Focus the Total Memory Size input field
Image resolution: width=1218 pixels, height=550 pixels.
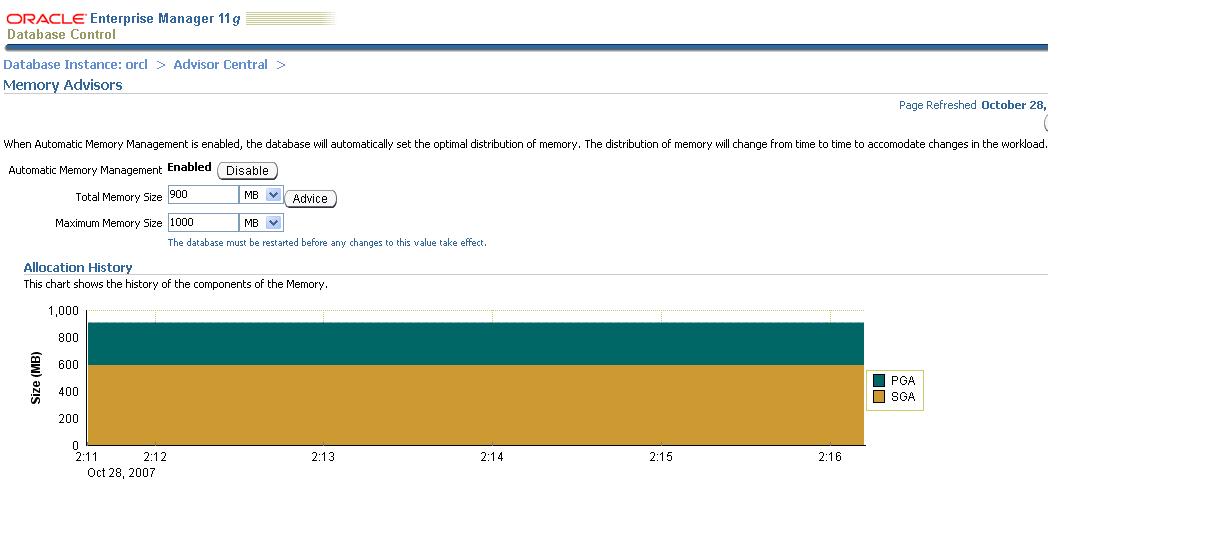click(203, 195)
